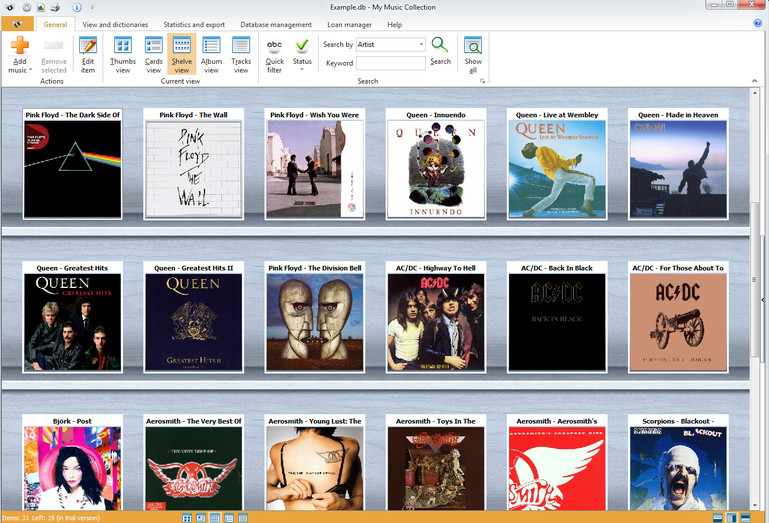The height and width of the screenshot is (523, 769).
Task: Open the Loan manager tab
Action: 349,24
